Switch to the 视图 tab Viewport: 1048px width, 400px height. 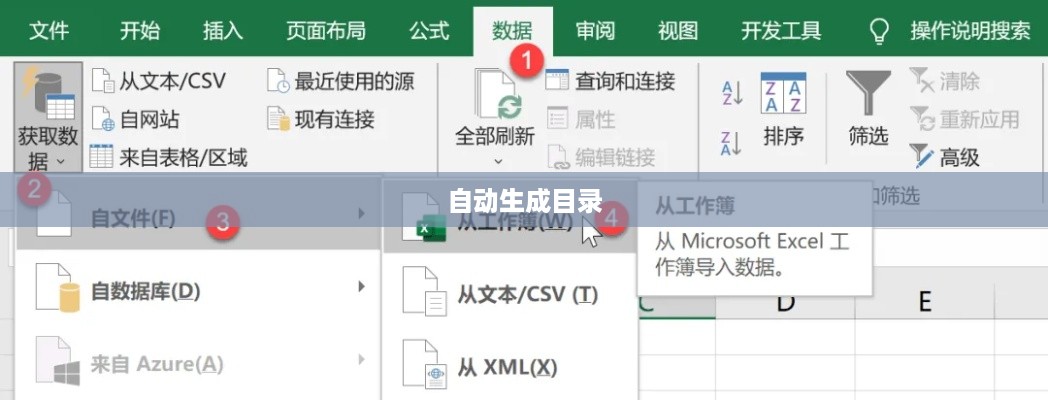click(x=678, y=31)
